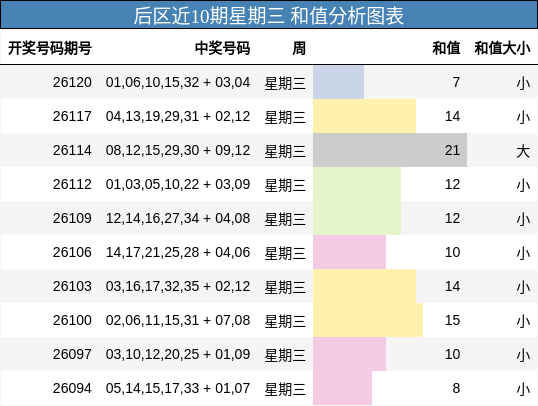
Task: Select issue number 26112
Action: [72, 184]
